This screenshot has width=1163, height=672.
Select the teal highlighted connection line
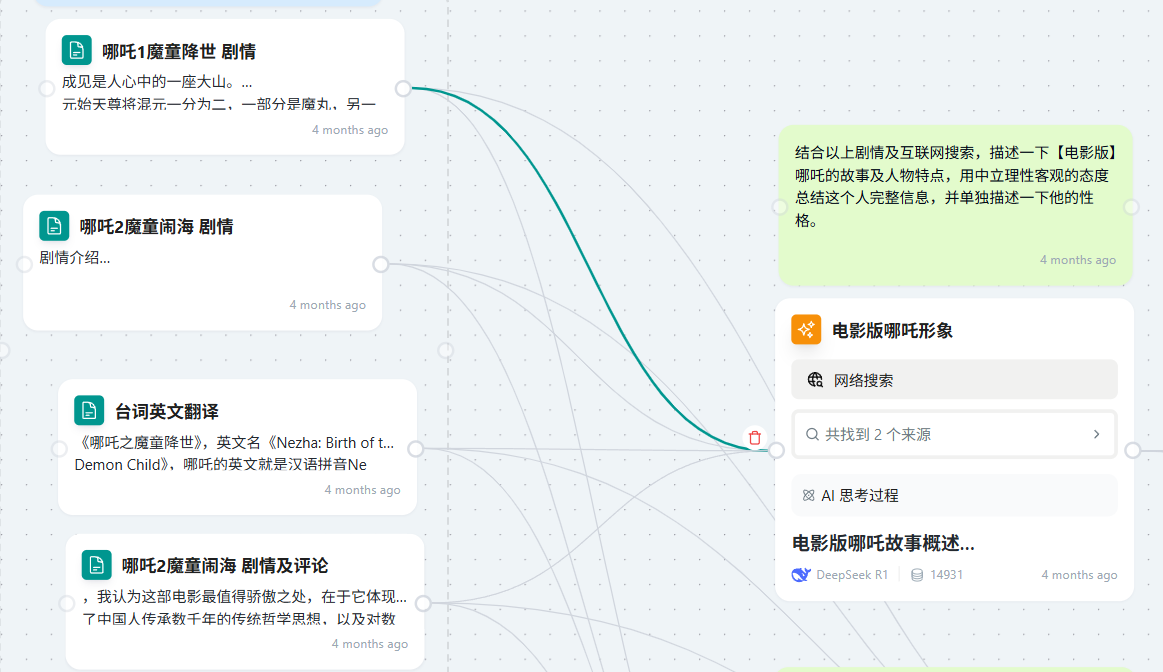point(590,269)
